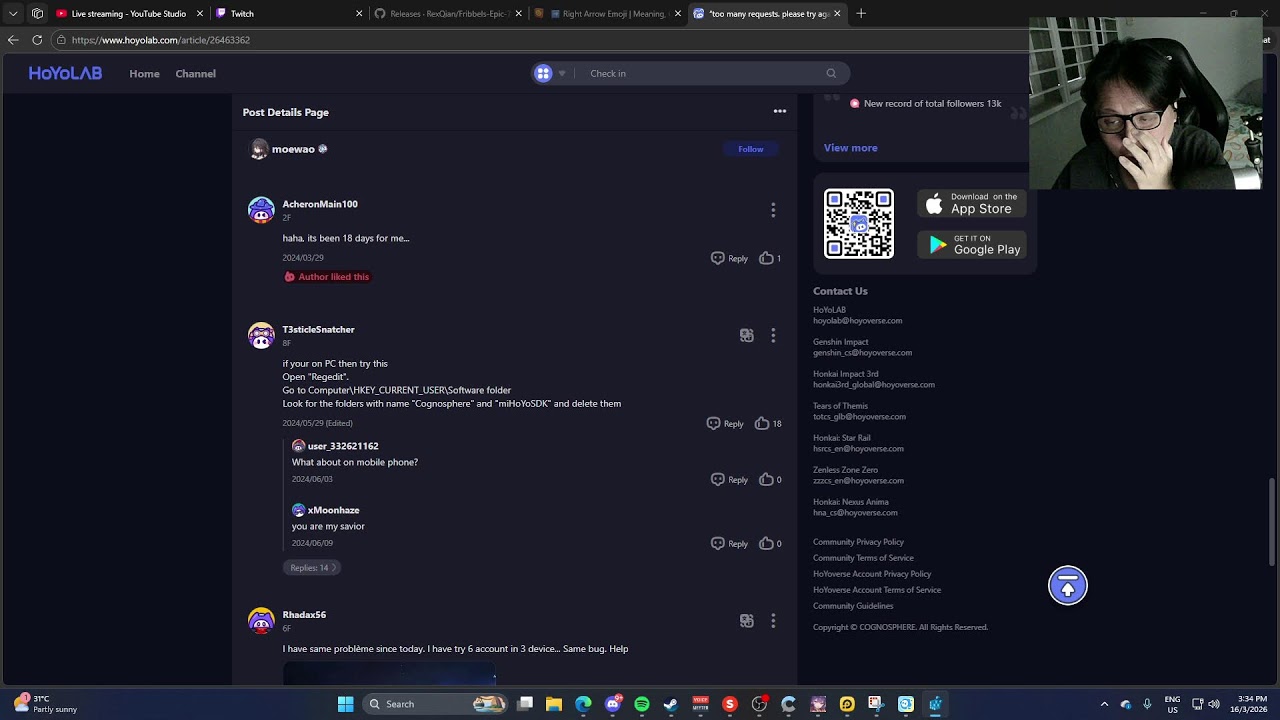Click the microphone tray icon
The height and width of the screenshot is (720, 1280).
pos(1147,704)
